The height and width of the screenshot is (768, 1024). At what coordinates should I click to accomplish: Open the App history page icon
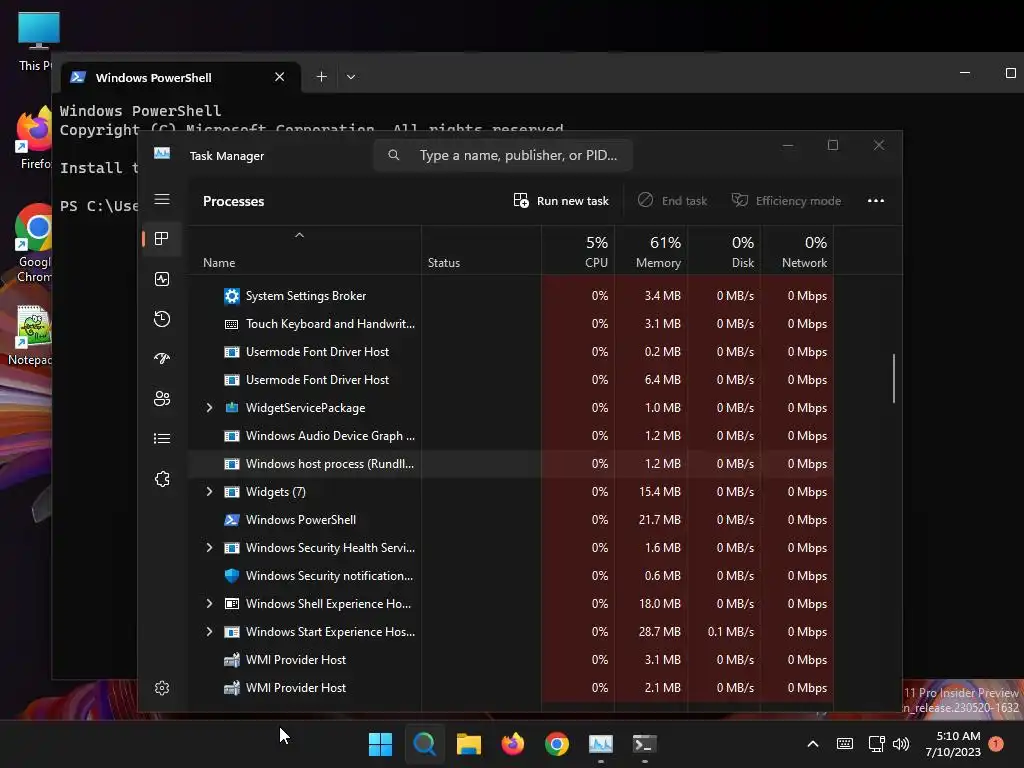pos(162,319)
